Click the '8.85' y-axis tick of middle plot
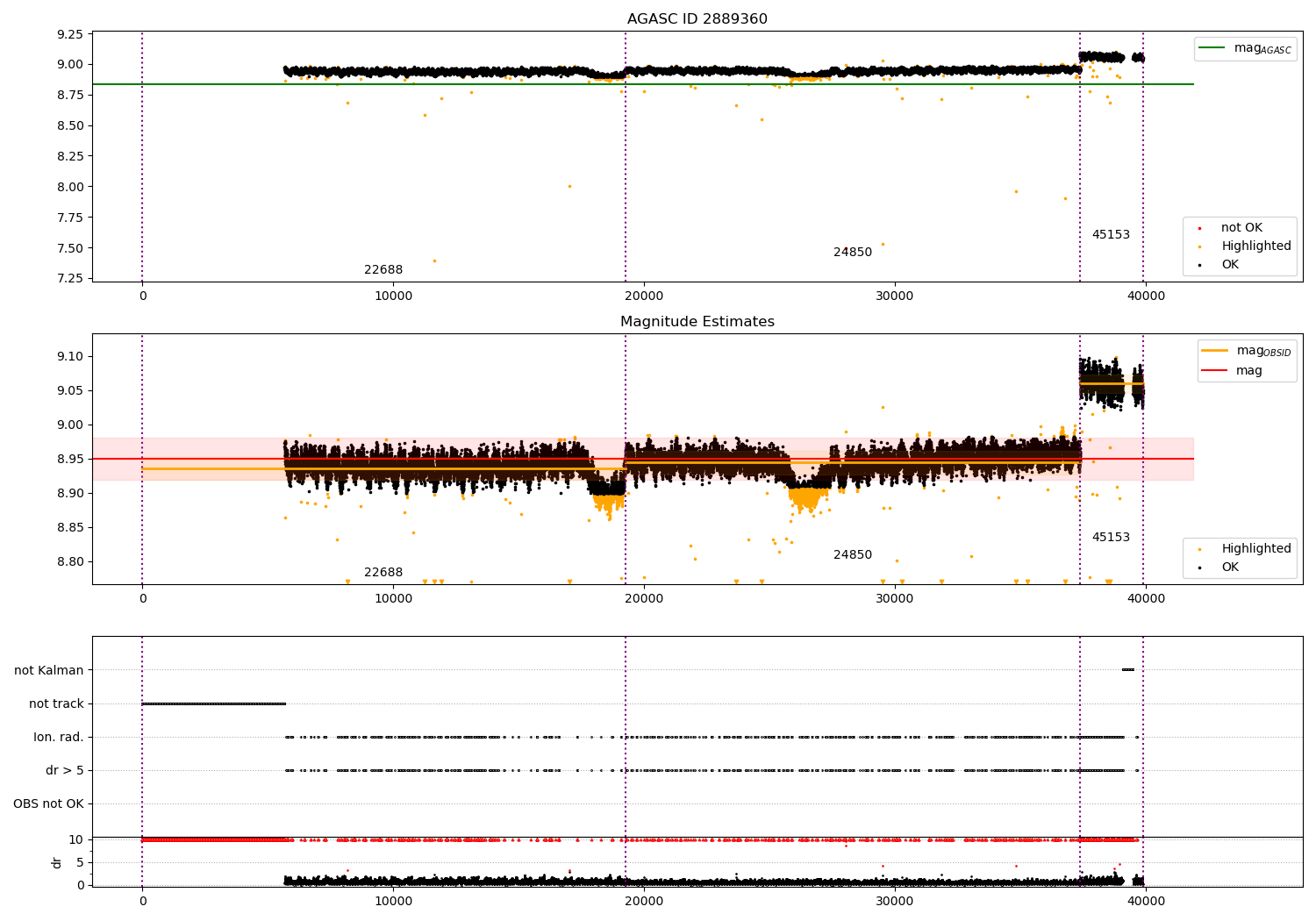Viewport: 1316px width, 921px height. point(70,527)
